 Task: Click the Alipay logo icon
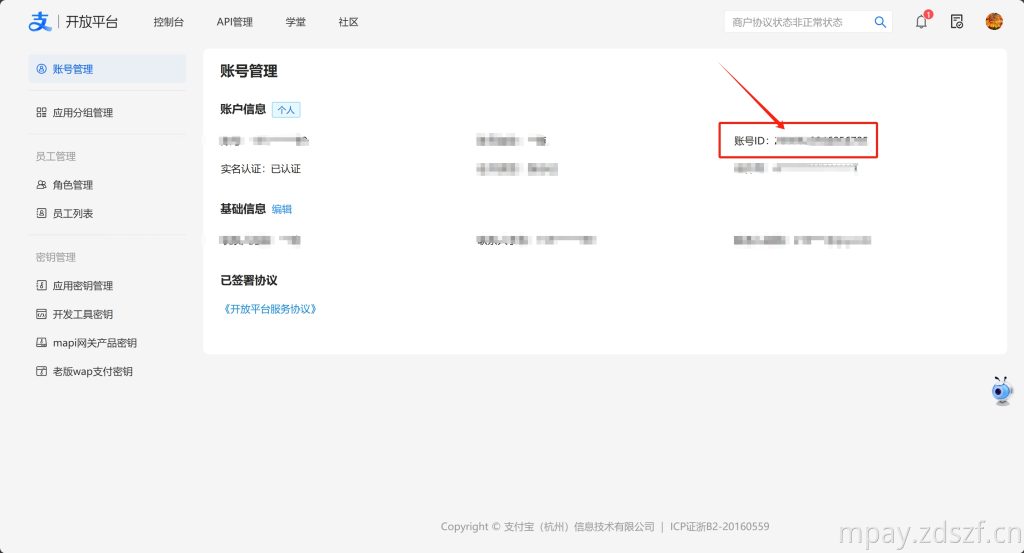[39, 22]
